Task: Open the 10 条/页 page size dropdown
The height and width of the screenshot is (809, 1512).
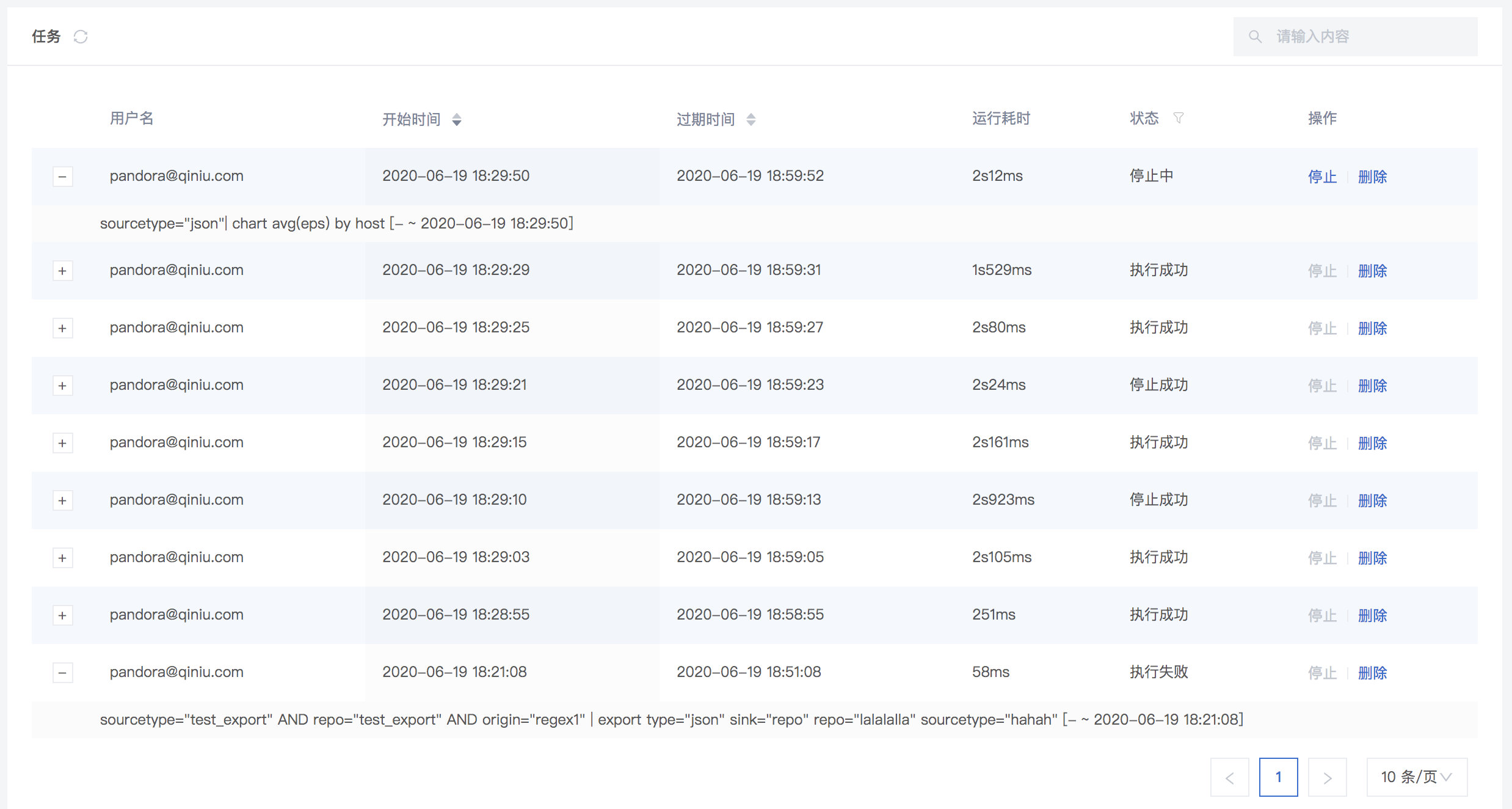Action: point(1417,777)
